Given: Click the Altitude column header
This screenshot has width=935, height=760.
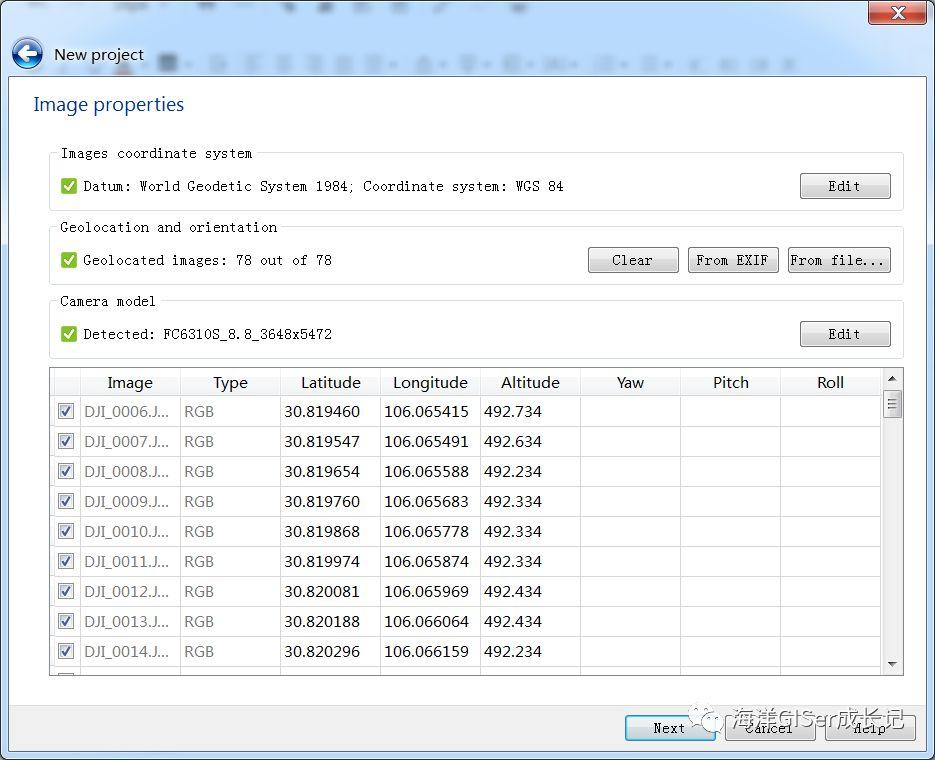Looking at the screenshot, I should click(530, 383).
